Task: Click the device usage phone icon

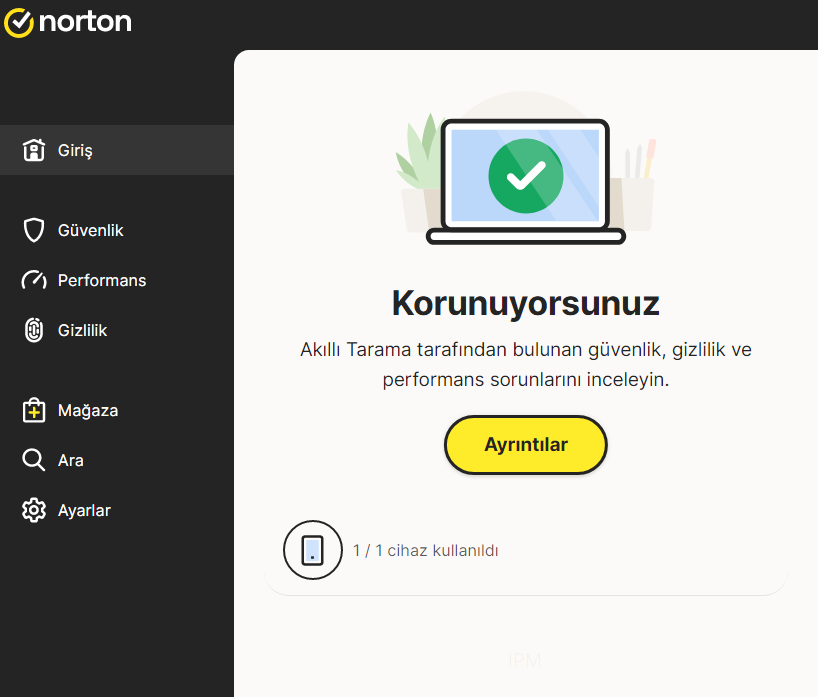Action: coord(313,550)
